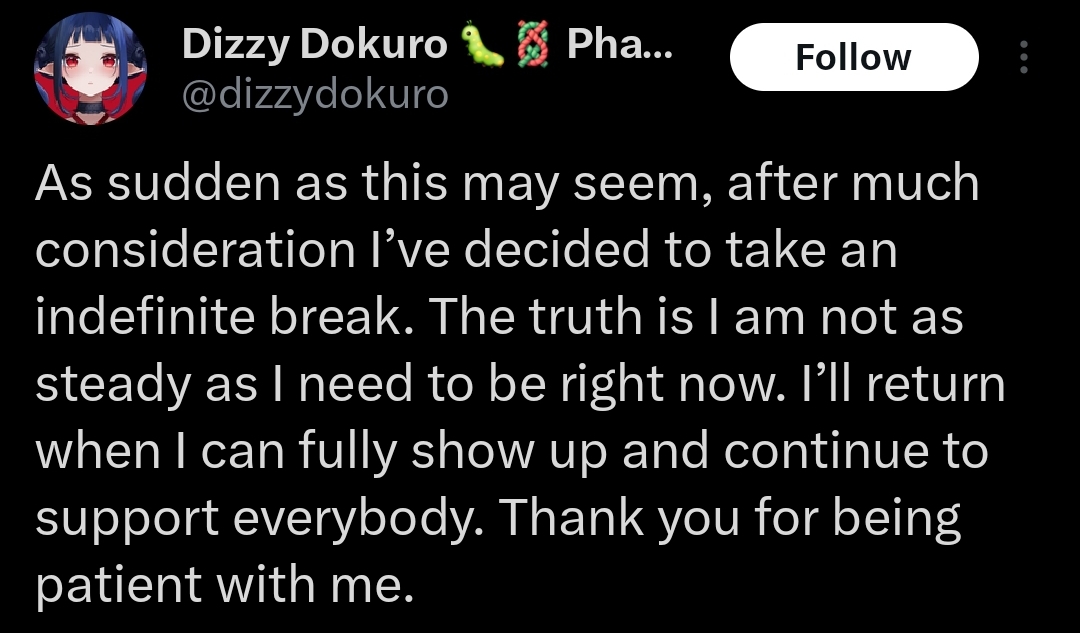The height and width of the screenshot is (633, 1080).
Task: Click the phrase "indefinite break" in tweet
Action: pyautogui.click(x=225, y=317)
